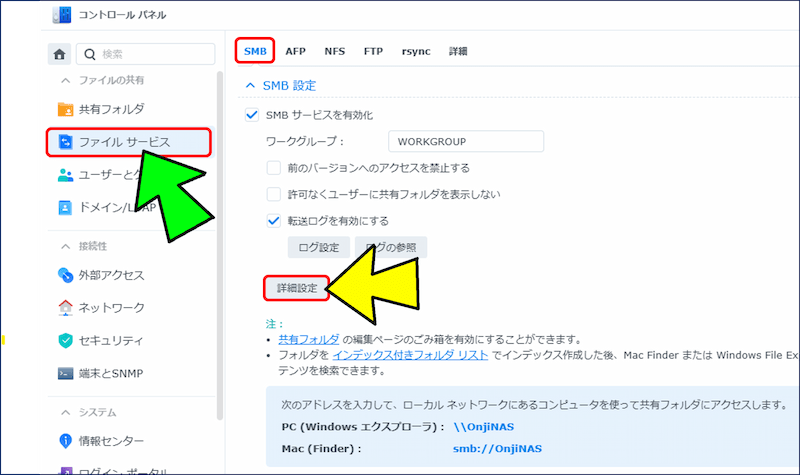The height and width of the screenshot is (475, 800).
Task: Open the Network (ネットワーク) house icon
Action: click(65, 308)
